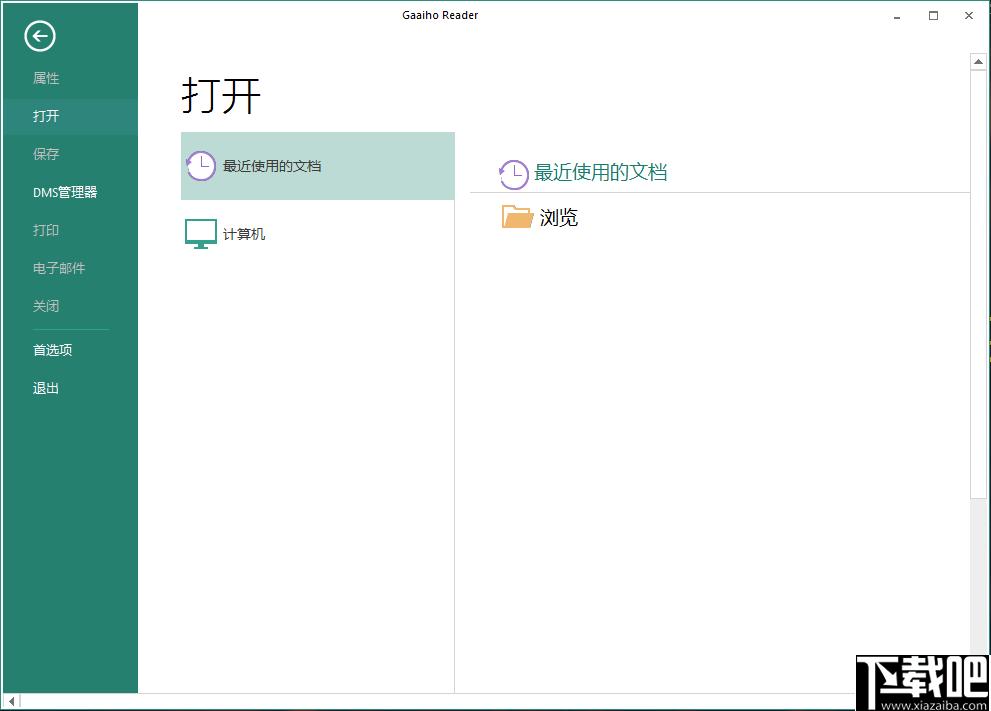This screenshot has width=991, height=711.
Task: Click the clock icon beside 最近使用的文档 in the list
Action: (x=200, y=166)
